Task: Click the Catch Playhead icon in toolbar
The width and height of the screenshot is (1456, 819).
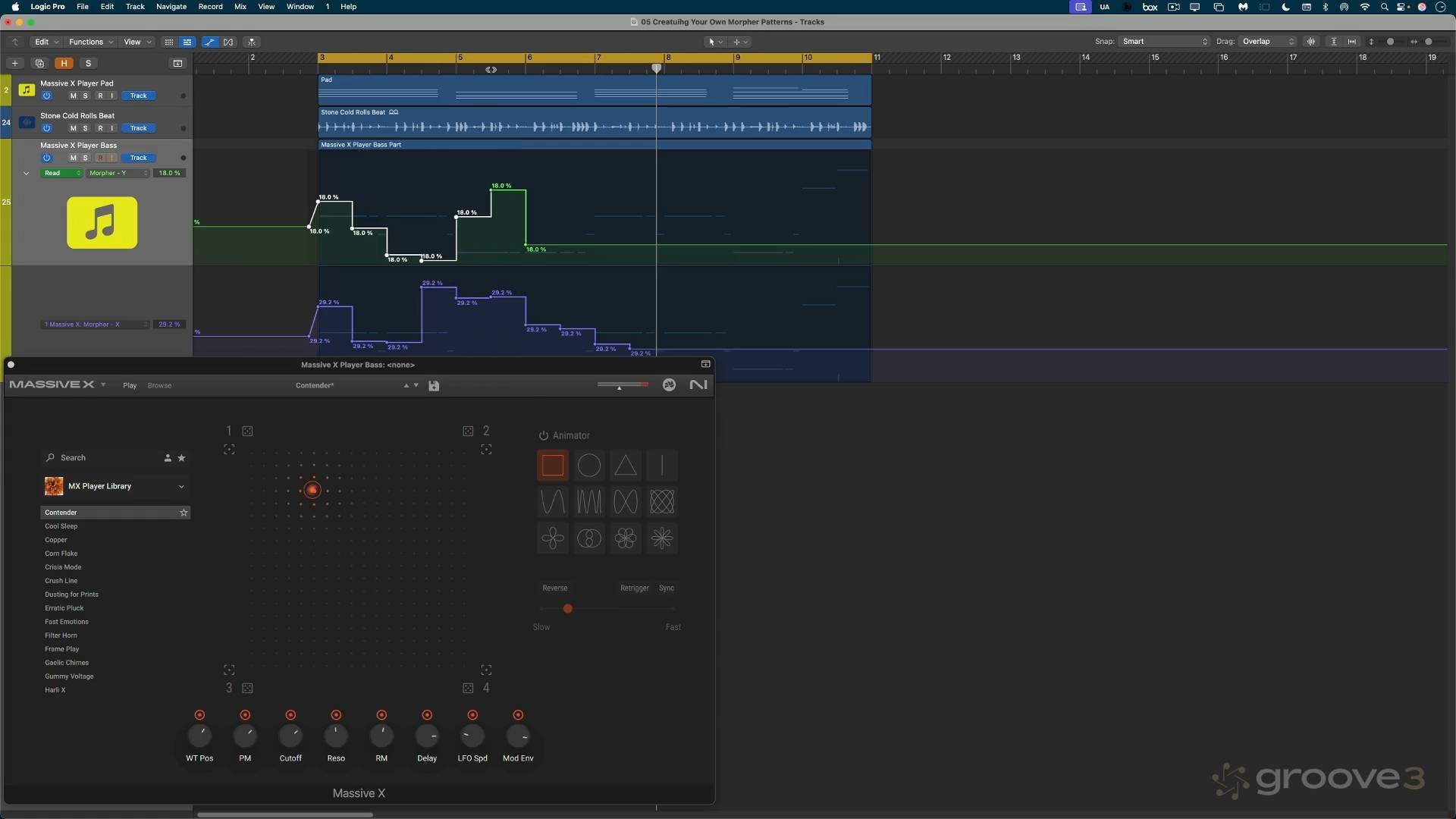Action: coord(252,42)
